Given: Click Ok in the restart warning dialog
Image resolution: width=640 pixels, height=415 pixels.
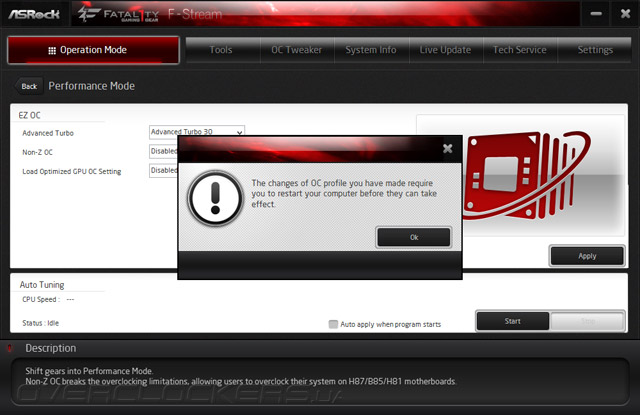Looking at the screenshot, I should coord(413,237).
